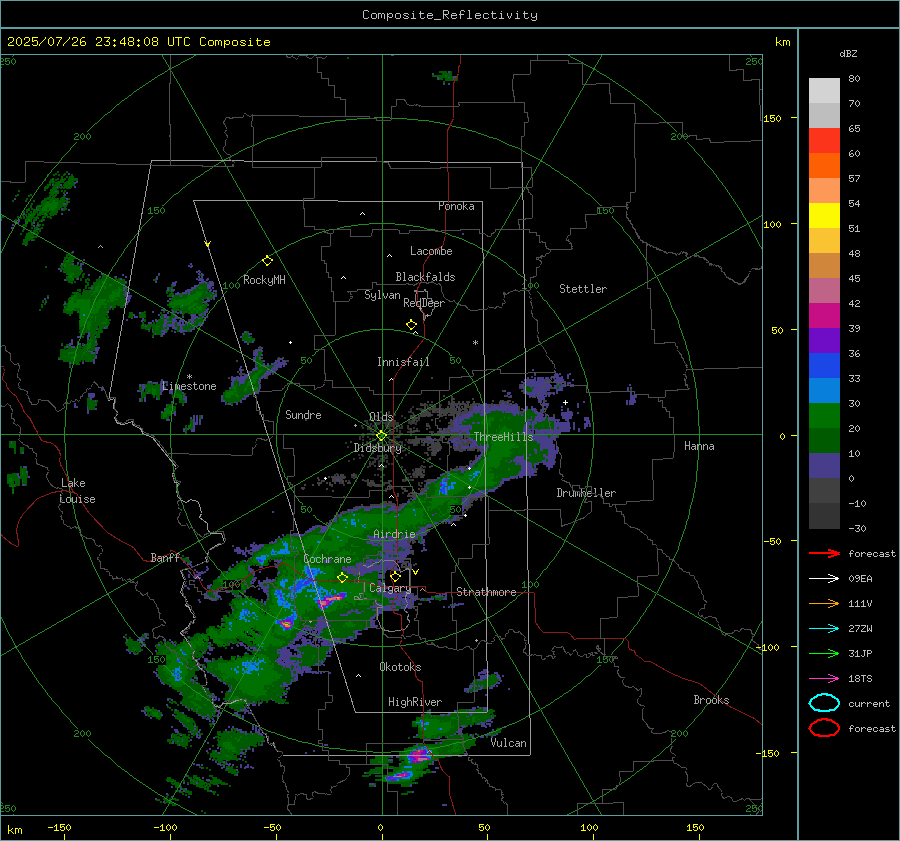Click the Ponoka label on the map
Screen dimensions: 900x841
tap(456, 206)
